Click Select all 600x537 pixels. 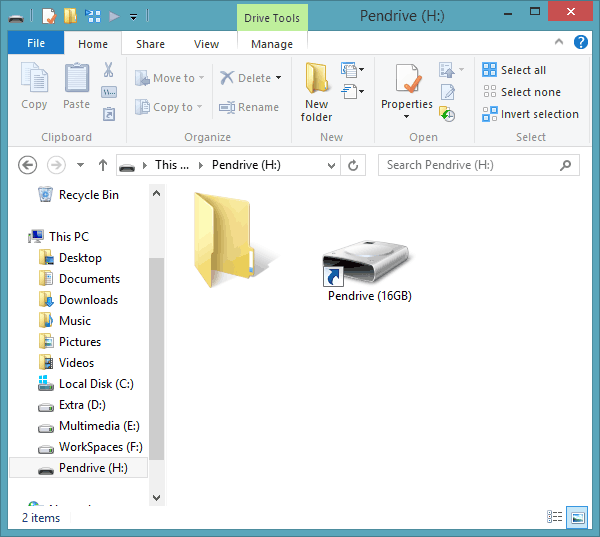pos(514,70)
